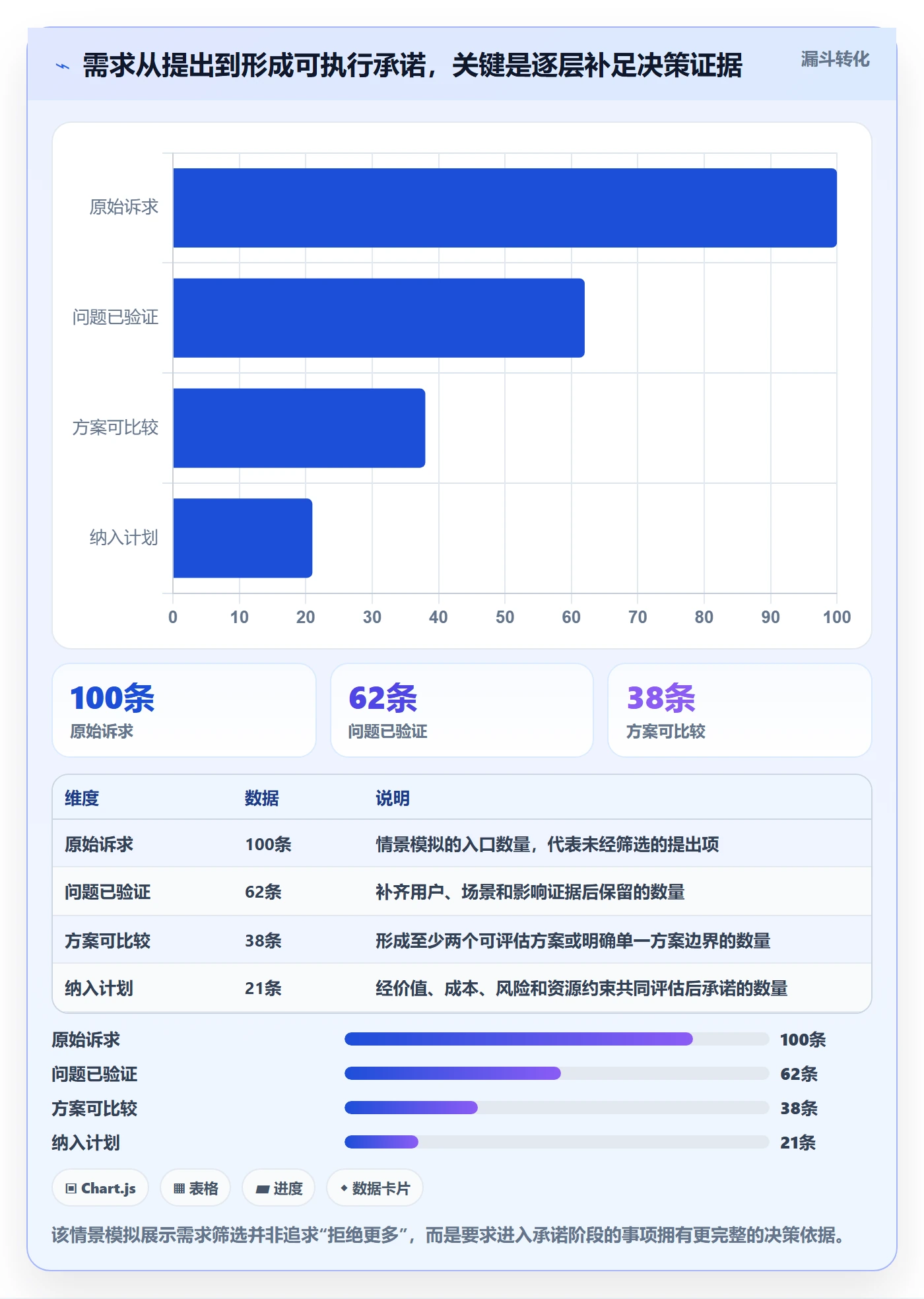Select the 漏斗转化 tag in the header

[x=835, y=59]
